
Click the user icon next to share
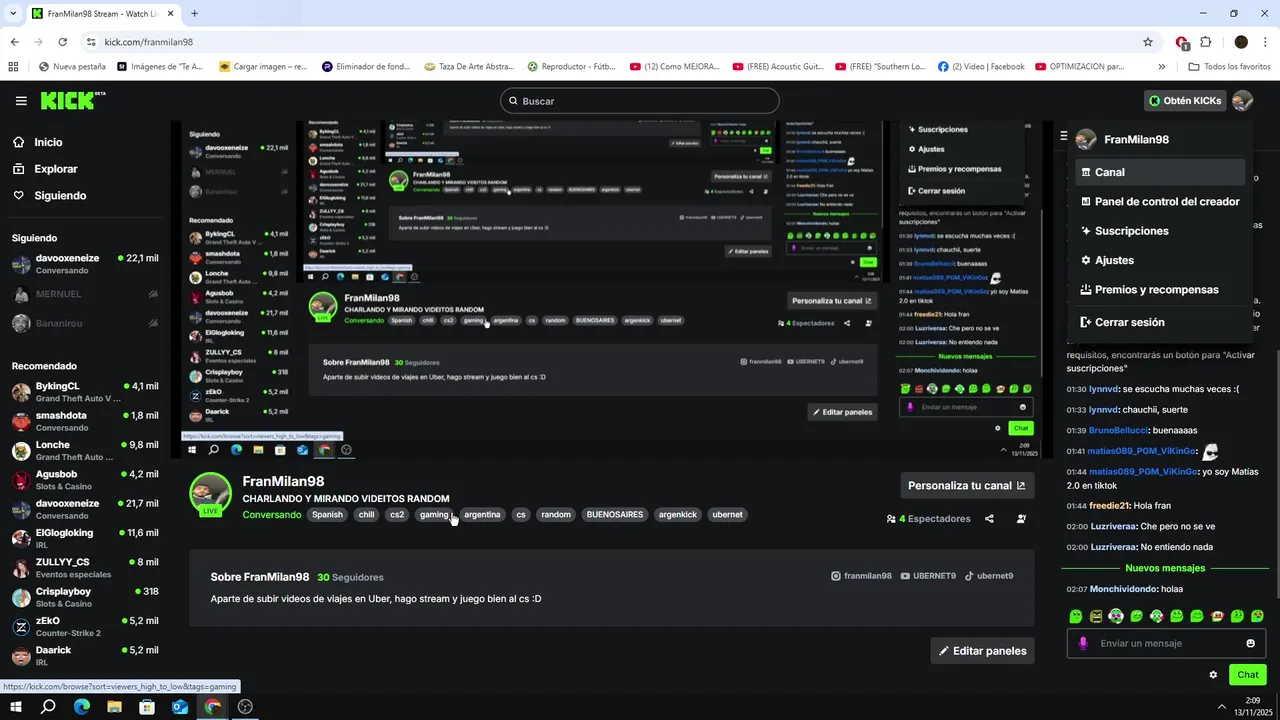click(1021, 519)
